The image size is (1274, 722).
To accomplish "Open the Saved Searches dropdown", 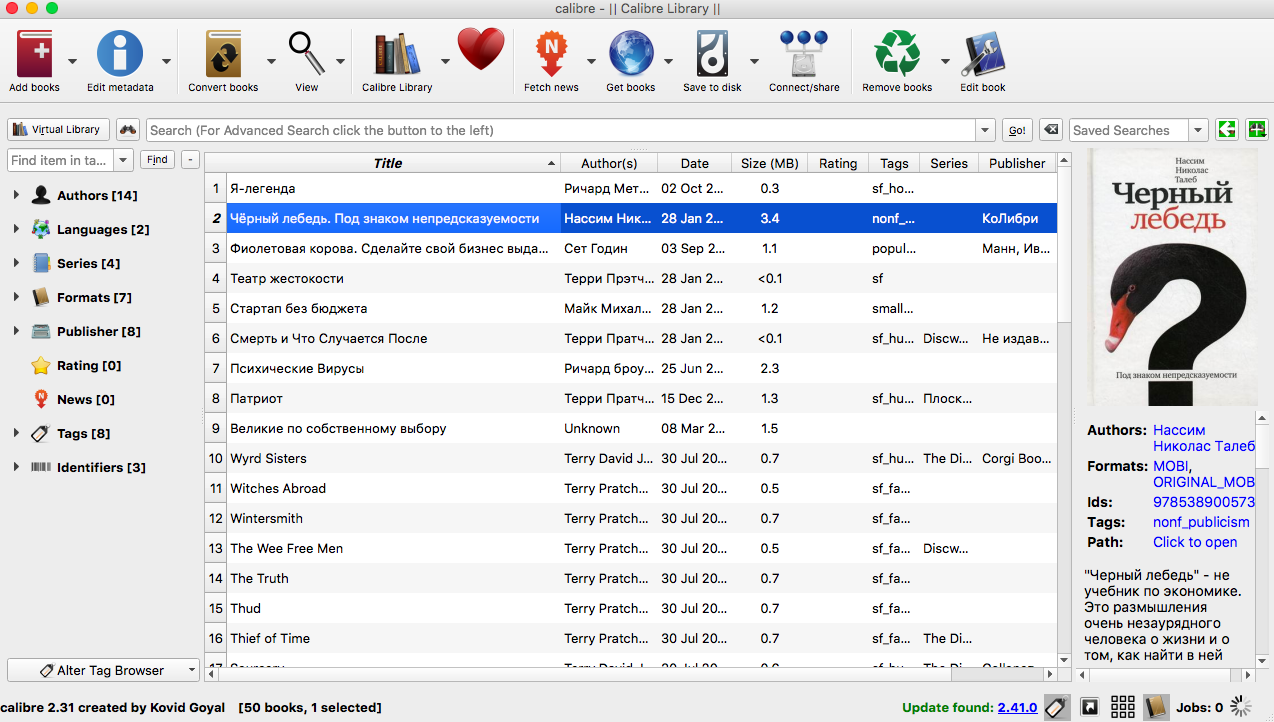I will 1199,130.
